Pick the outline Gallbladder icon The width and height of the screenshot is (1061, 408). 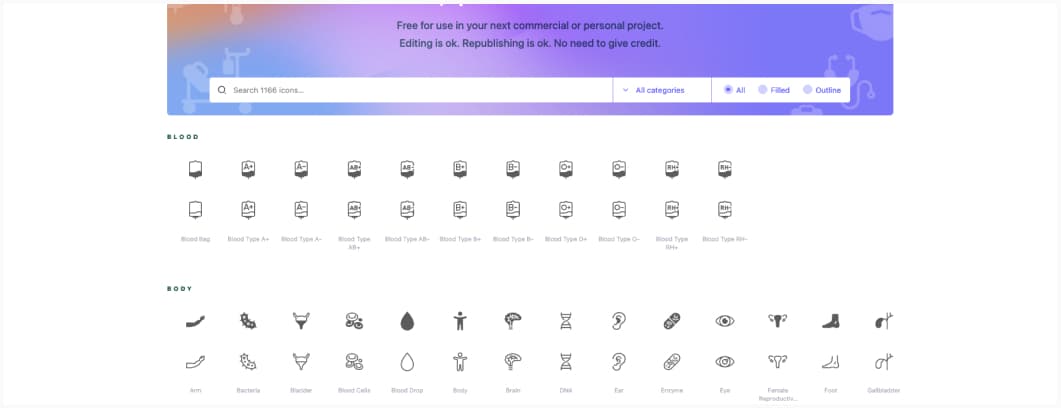883,361
